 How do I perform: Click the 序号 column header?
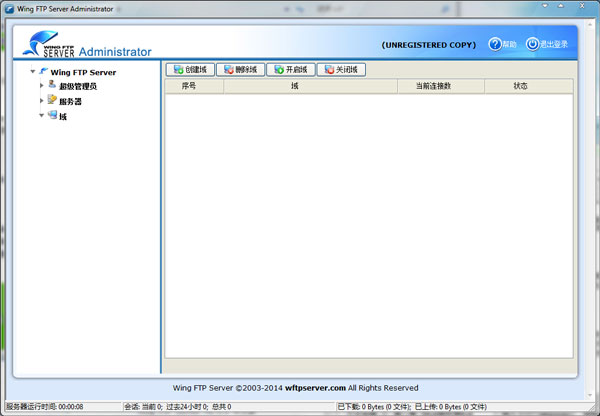click(194, 86)
